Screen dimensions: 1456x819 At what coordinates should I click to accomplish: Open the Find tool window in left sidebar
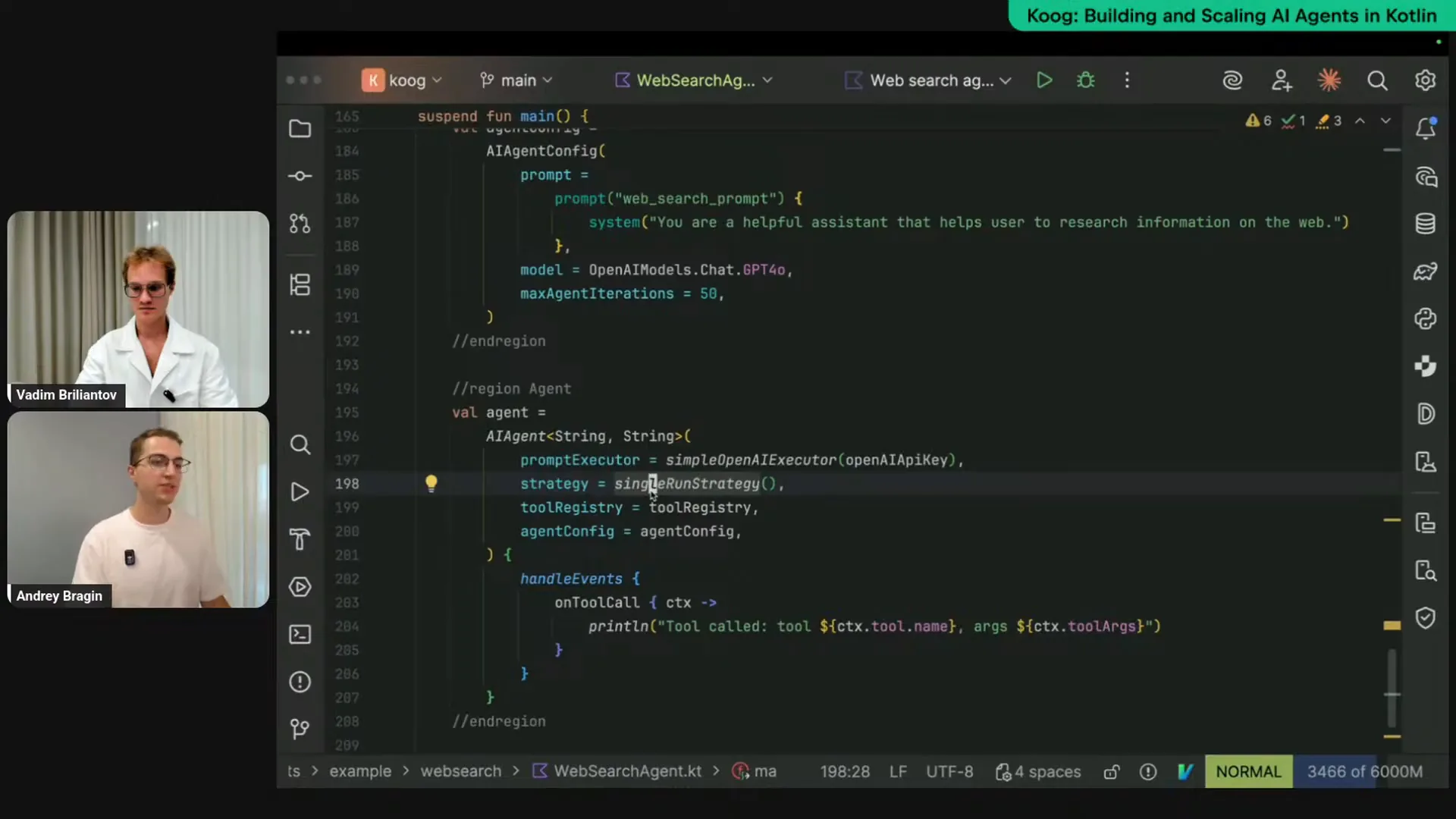coord(300,444)
